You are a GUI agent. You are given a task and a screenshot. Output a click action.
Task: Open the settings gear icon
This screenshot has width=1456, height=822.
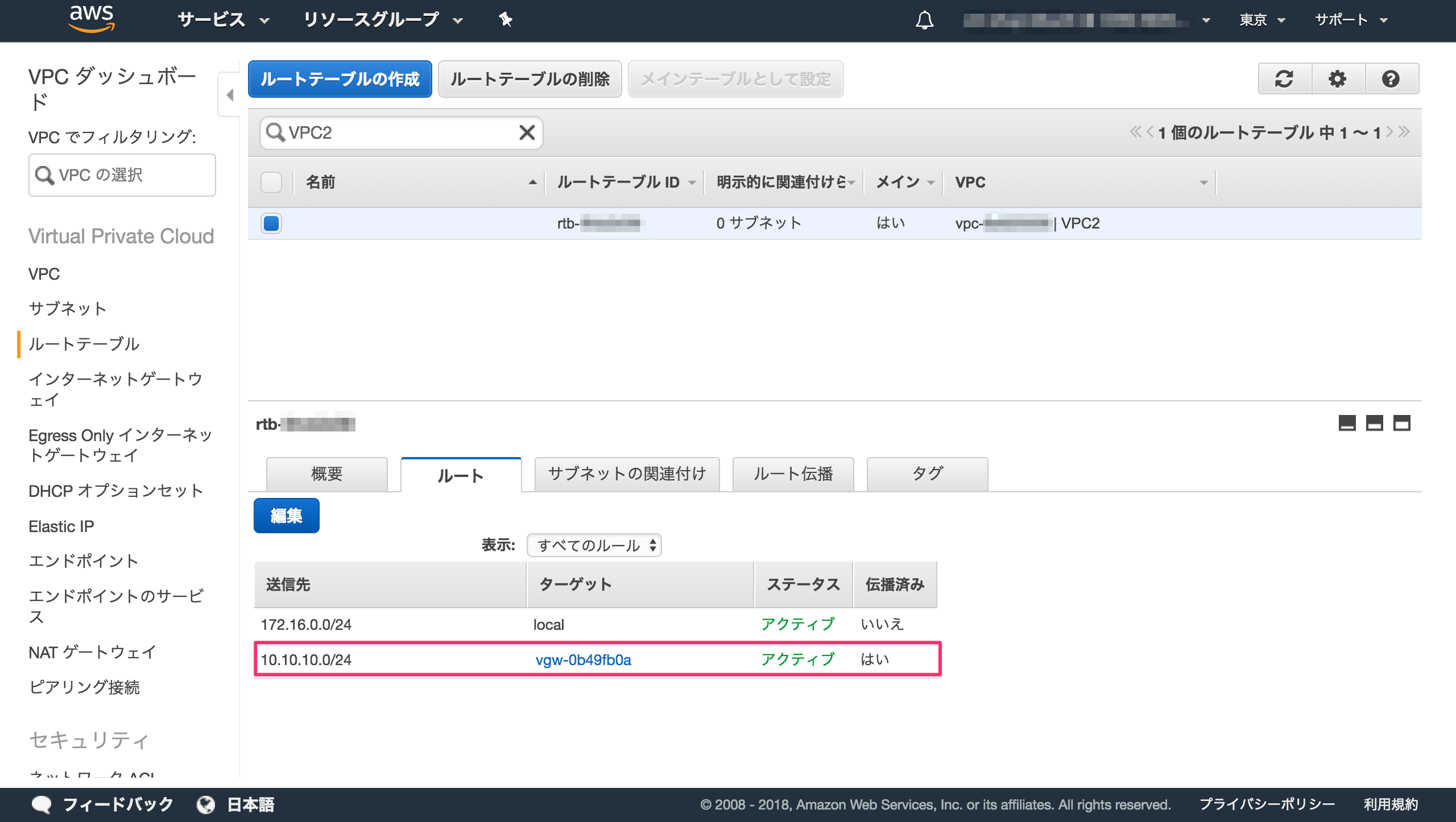pos(1338,79)
